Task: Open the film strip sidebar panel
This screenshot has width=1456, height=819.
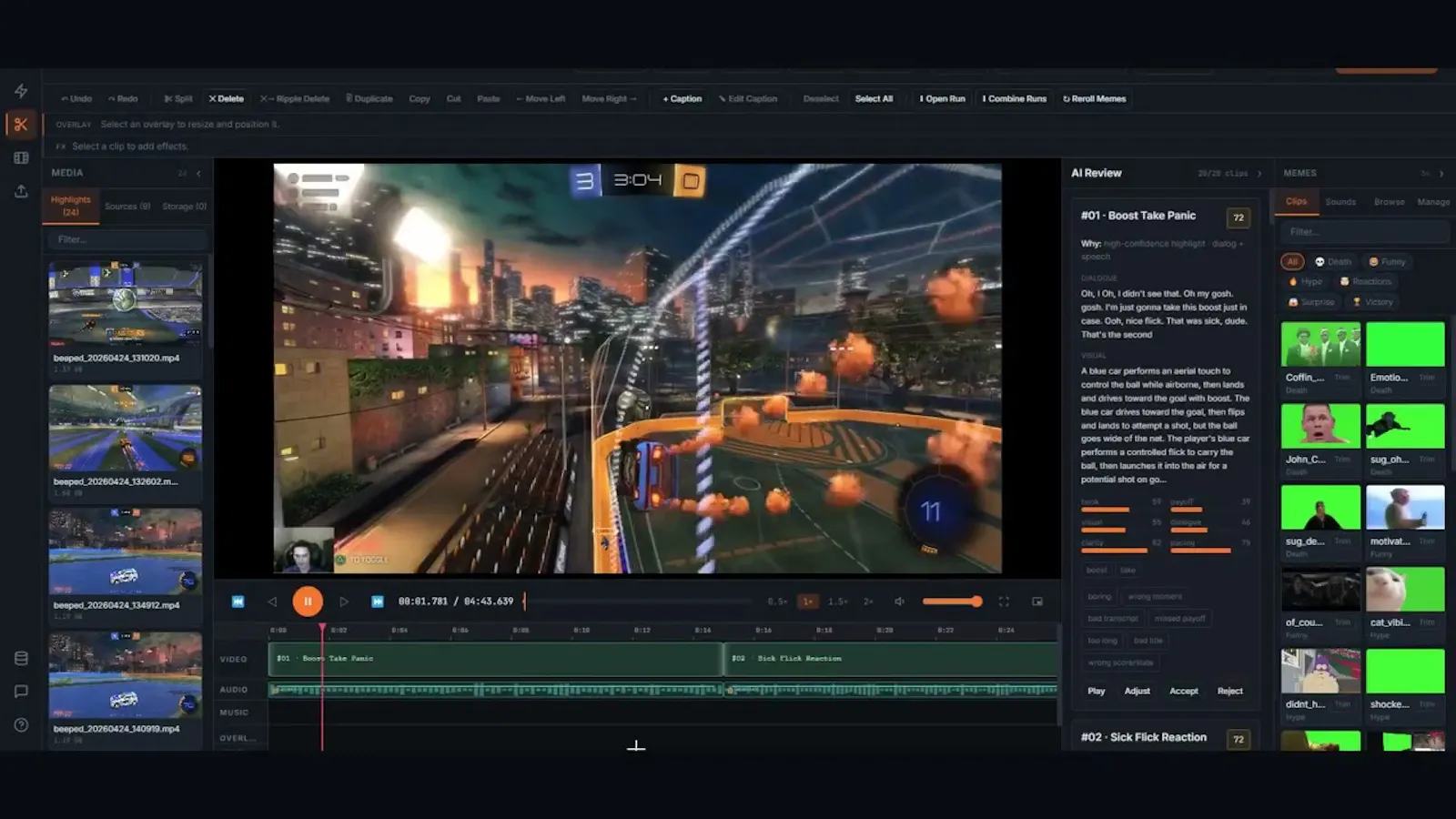Action: (x=21, y=157)
